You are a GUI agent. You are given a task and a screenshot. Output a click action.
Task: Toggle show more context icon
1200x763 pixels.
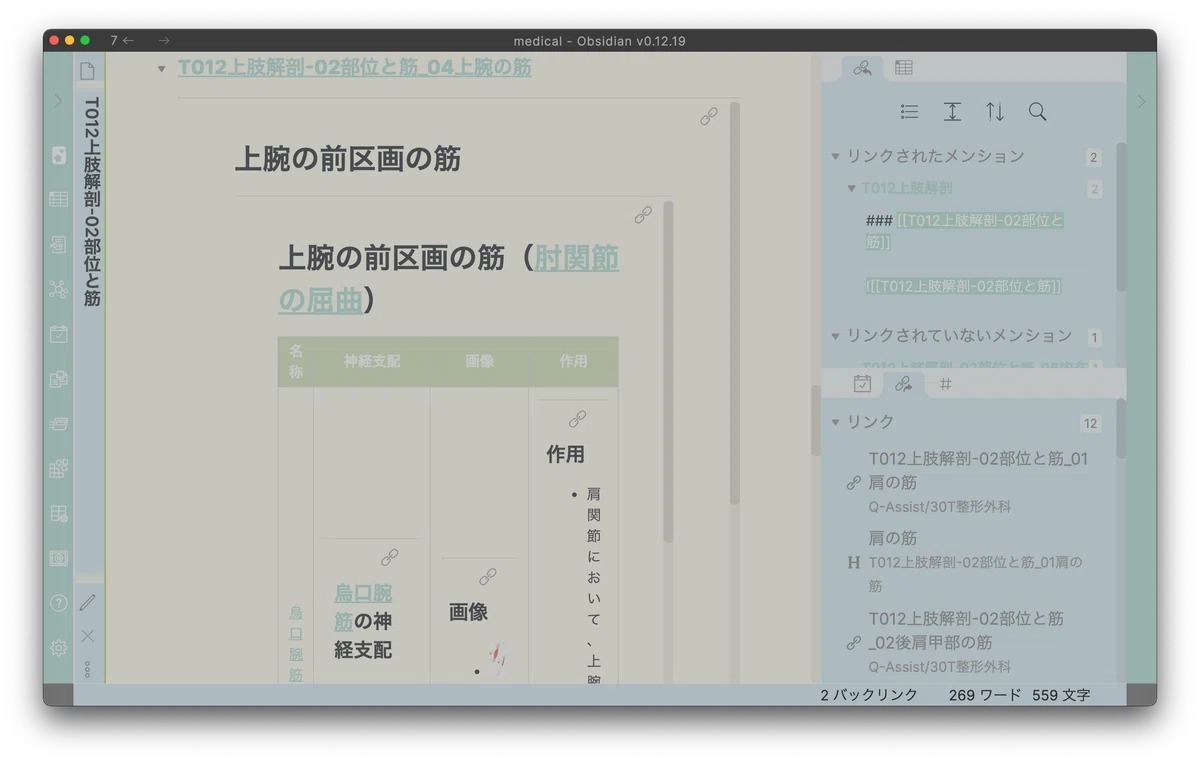952,112
